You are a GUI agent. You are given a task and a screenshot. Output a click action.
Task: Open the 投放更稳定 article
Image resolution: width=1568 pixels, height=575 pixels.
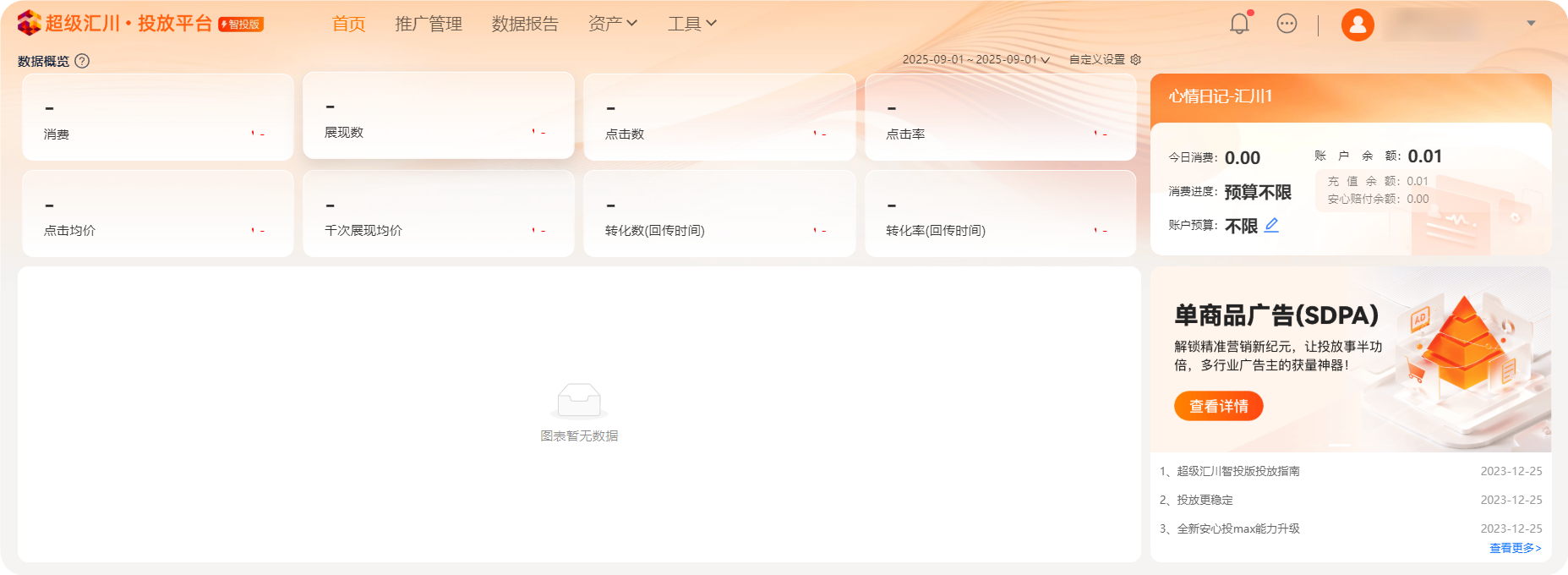tap(1205, 500)
